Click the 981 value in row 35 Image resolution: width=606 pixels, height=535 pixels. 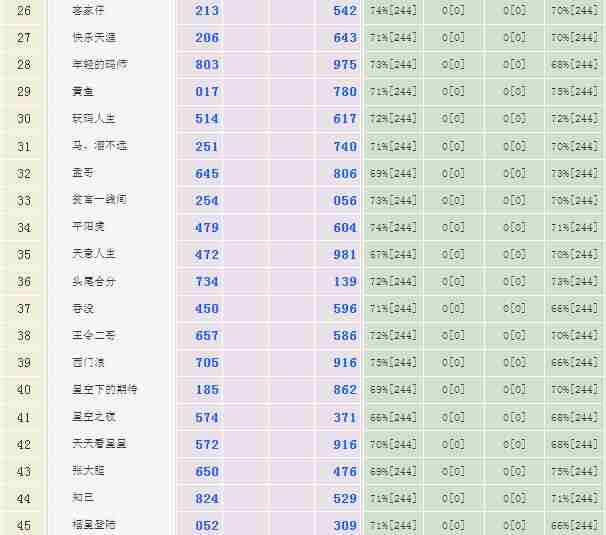click(x=345, y=255)
